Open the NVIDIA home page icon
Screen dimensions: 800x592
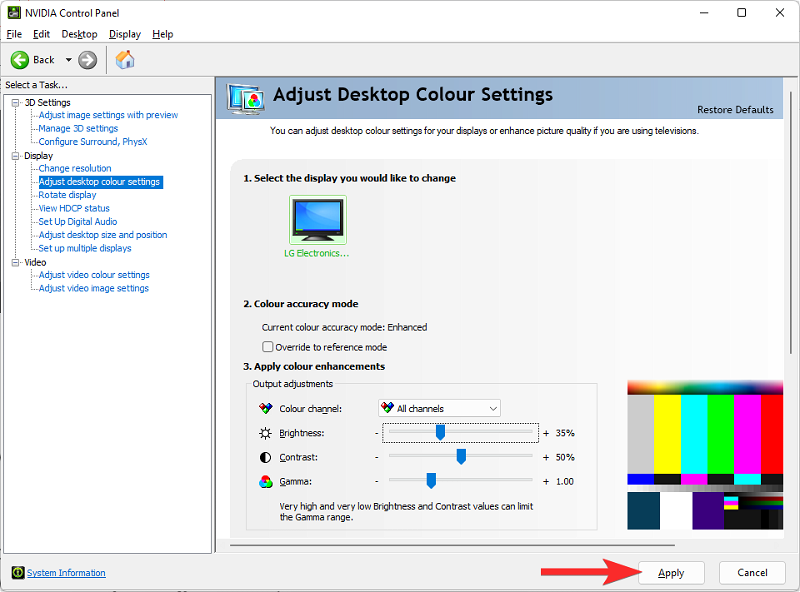click(125, 59)
